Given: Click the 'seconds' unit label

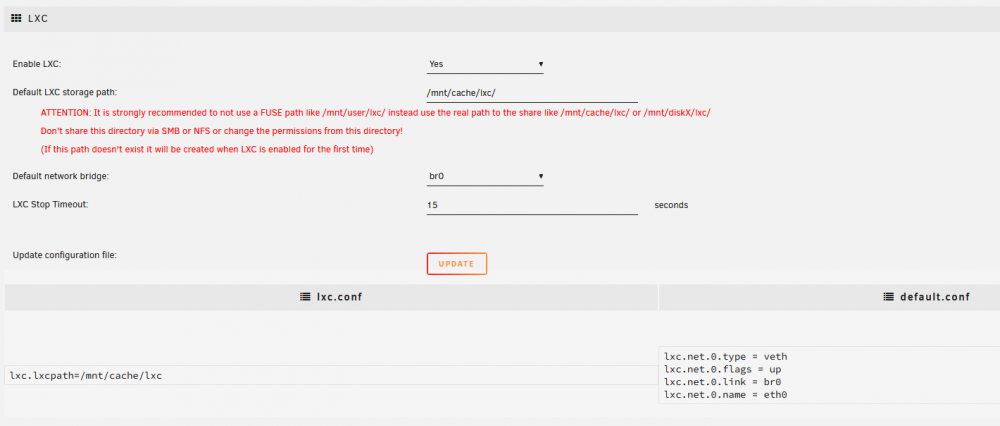Looking at the screenshot, I should 672,205.
